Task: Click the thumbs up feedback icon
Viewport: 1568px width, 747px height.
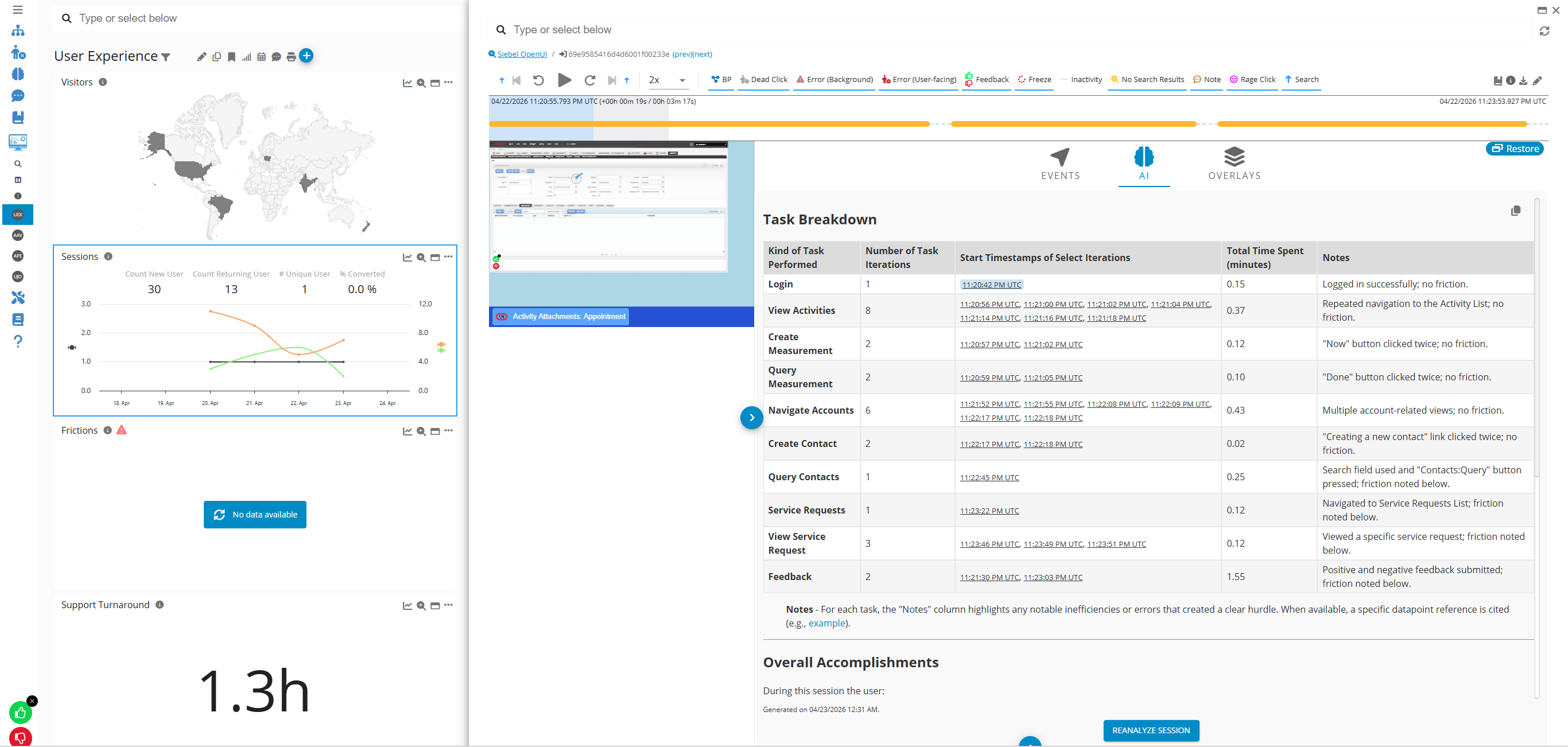Action: point(21,713)
